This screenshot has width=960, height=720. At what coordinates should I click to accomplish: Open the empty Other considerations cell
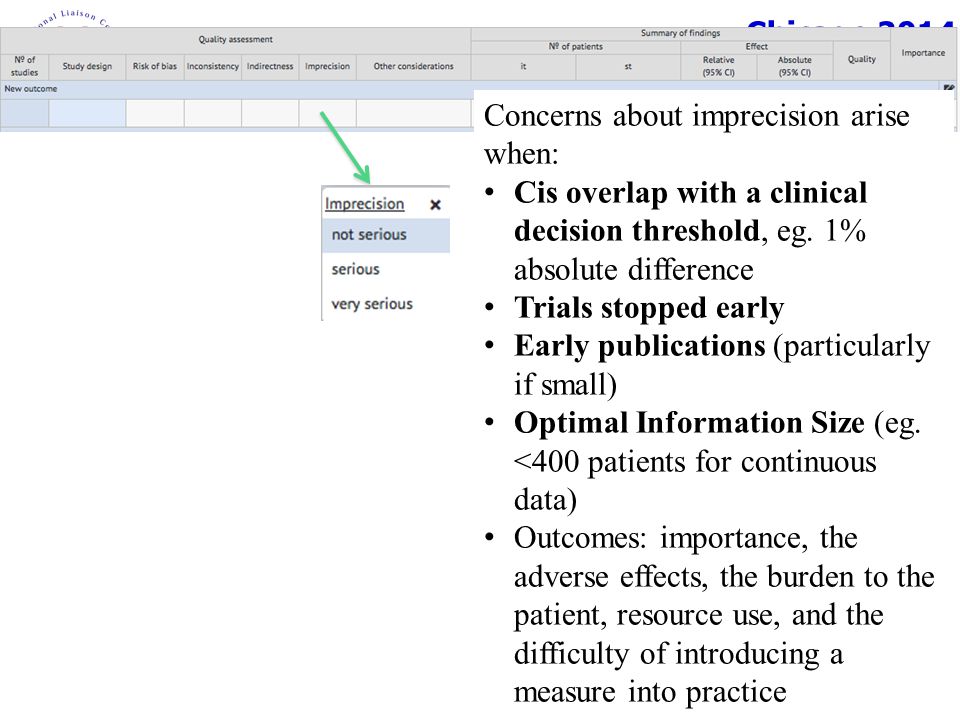tap(414, 113)
